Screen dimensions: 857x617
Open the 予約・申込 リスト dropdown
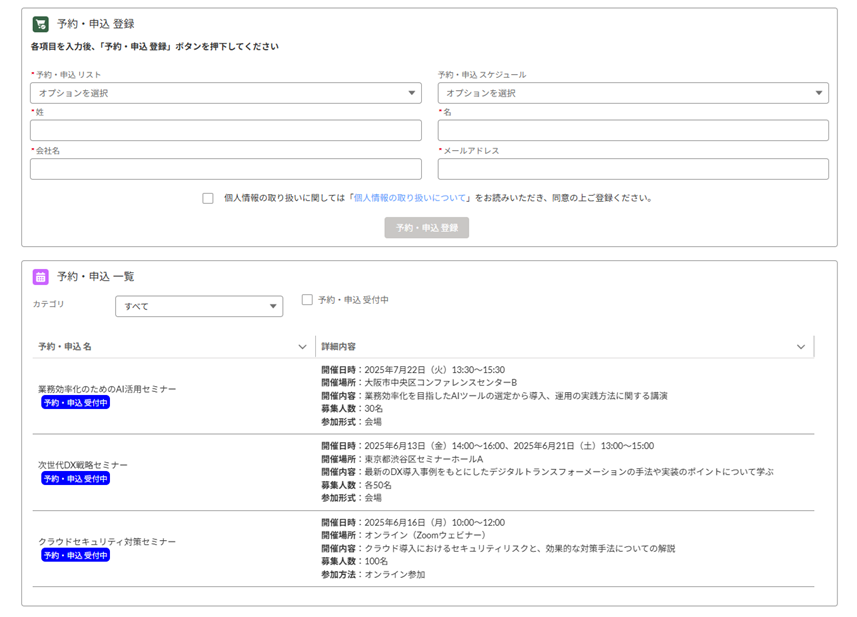(x=226, y=93)
